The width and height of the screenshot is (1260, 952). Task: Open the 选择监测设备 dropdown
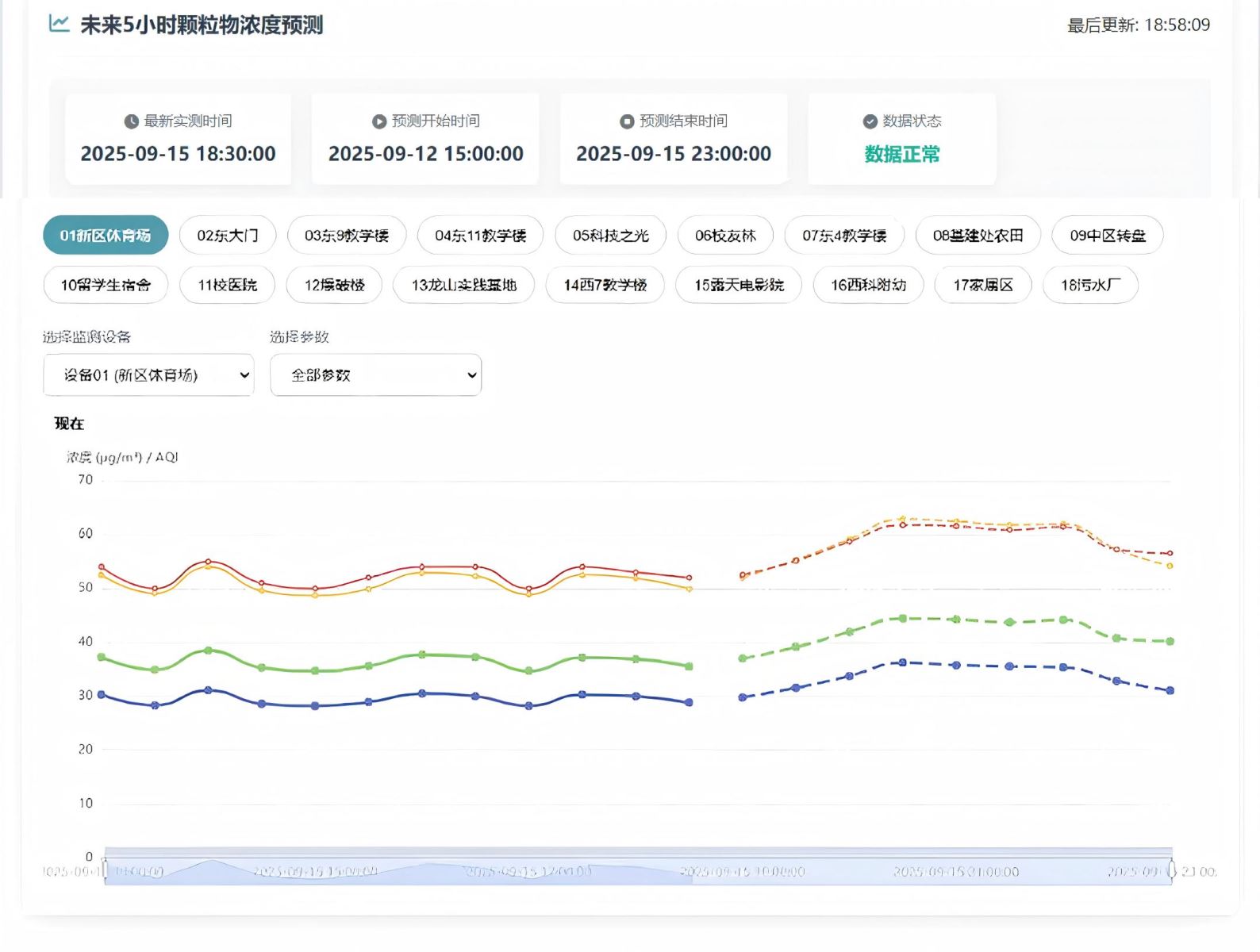click(x=148, y=375)
